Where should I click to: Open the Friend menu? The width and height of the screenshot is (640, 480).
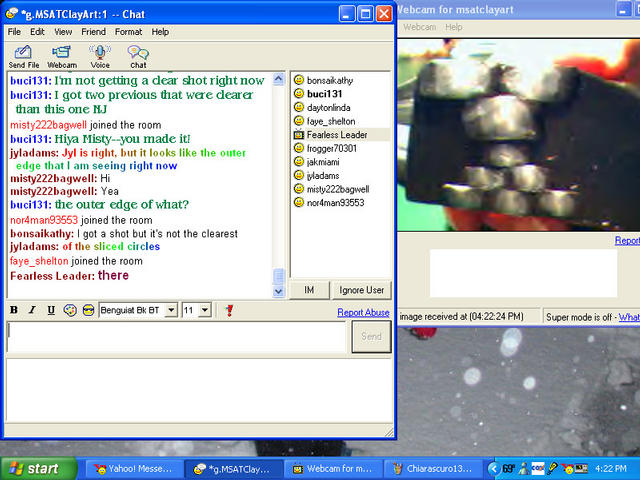pos(93,32)
